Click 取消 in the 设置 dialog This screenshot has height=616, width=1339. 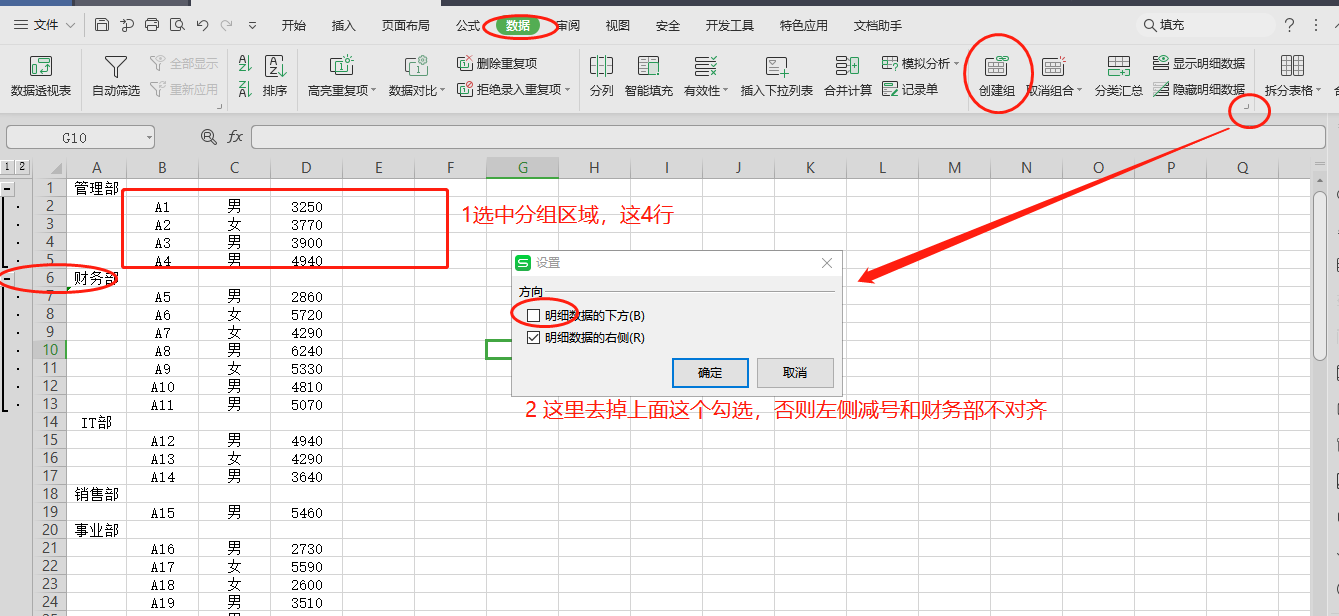[x=795, y=372]
